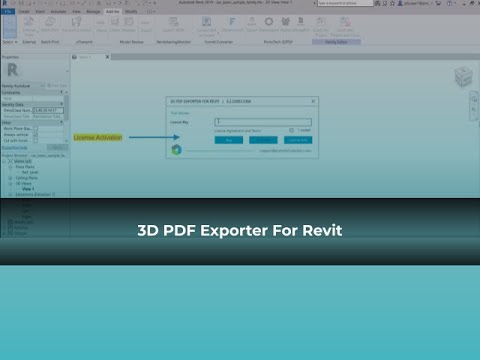Expand the Ceiling Plans tree node
480x360 pixels.
click(x=10, y=178)
